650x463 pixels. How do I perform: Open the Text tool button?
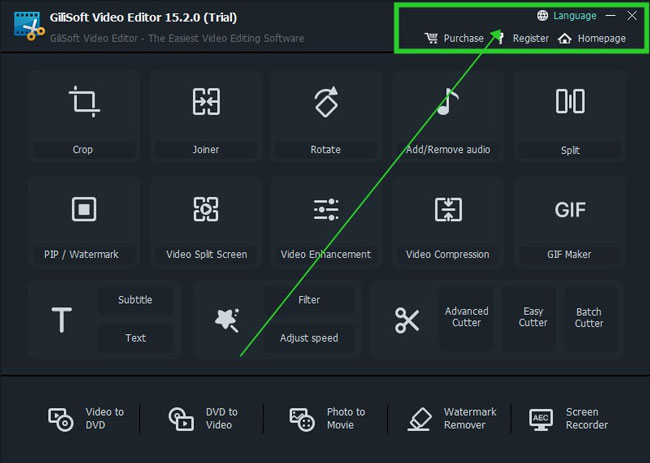tap(135, 338)
